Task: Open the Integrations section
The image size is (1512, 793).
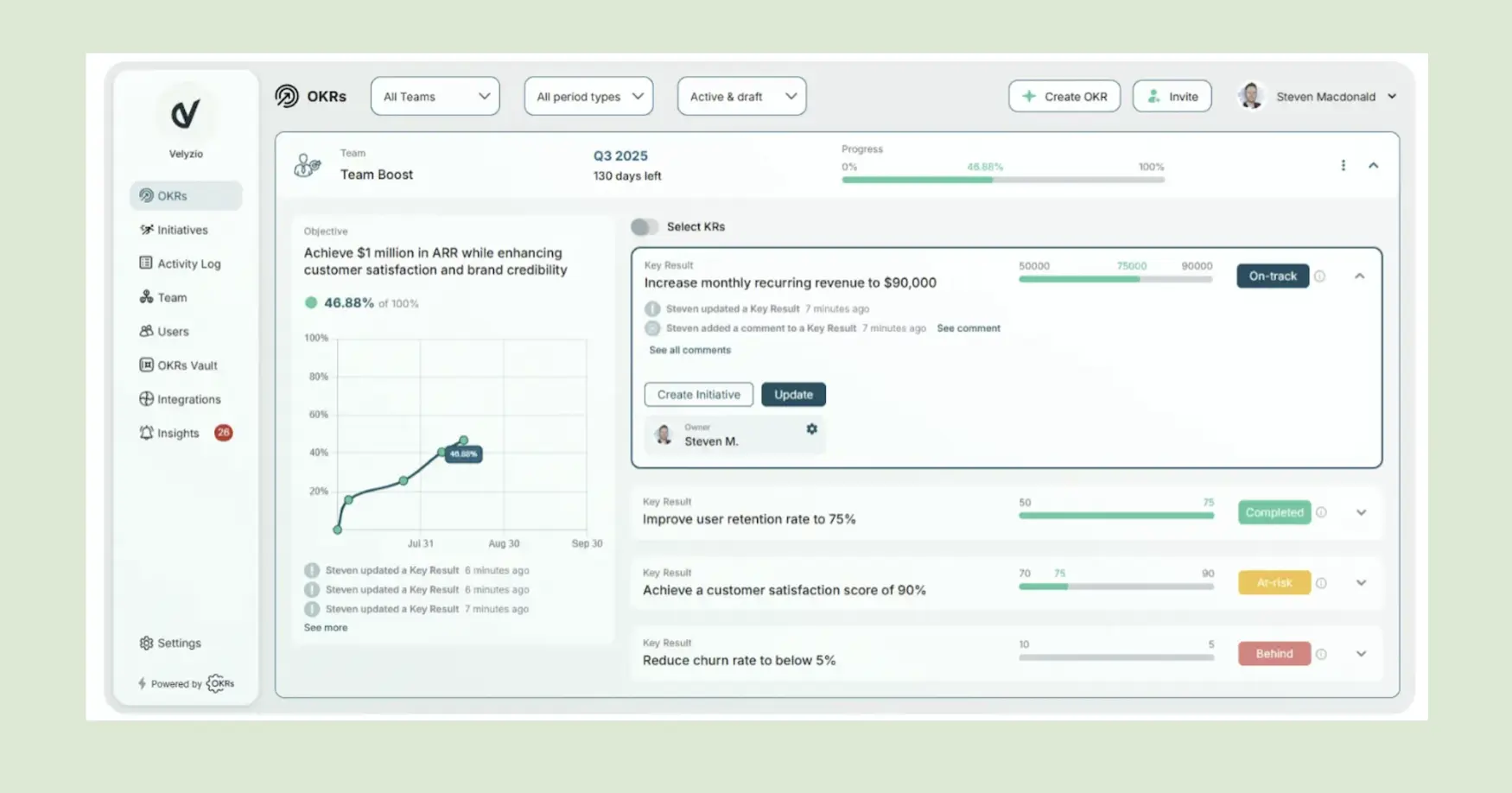Action: 188,398
